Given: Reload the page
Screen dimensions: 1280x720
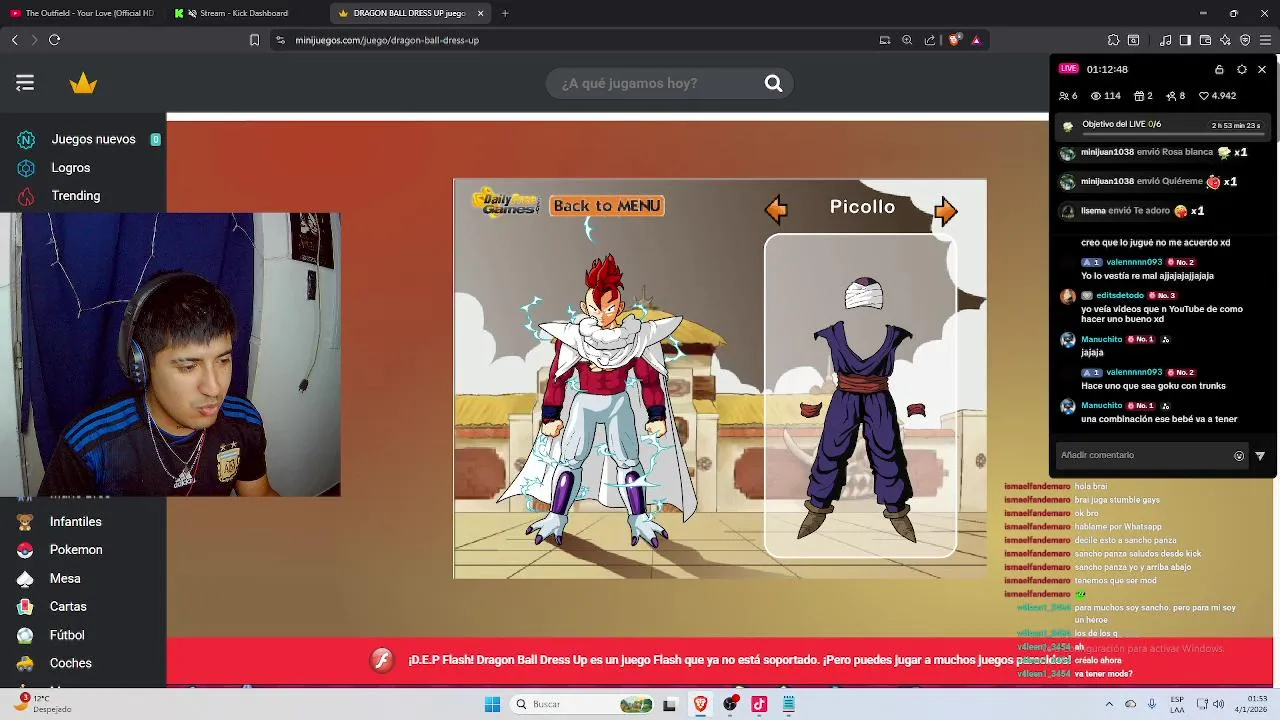Looking at the screenshot, I should 55,40.
